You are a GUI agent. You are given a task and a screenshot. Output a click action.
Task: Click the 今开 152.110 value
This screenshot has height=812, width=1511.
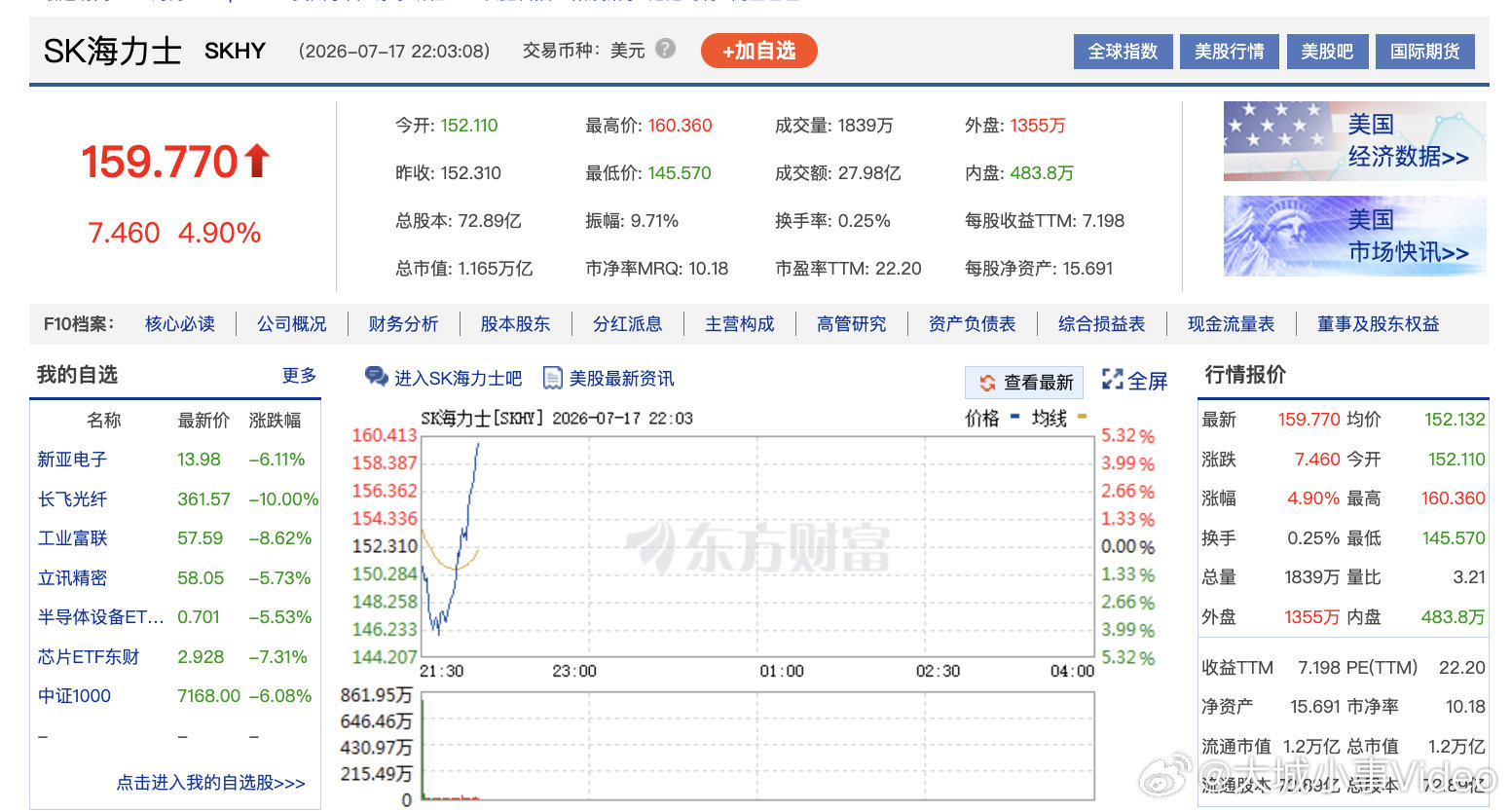469,126
